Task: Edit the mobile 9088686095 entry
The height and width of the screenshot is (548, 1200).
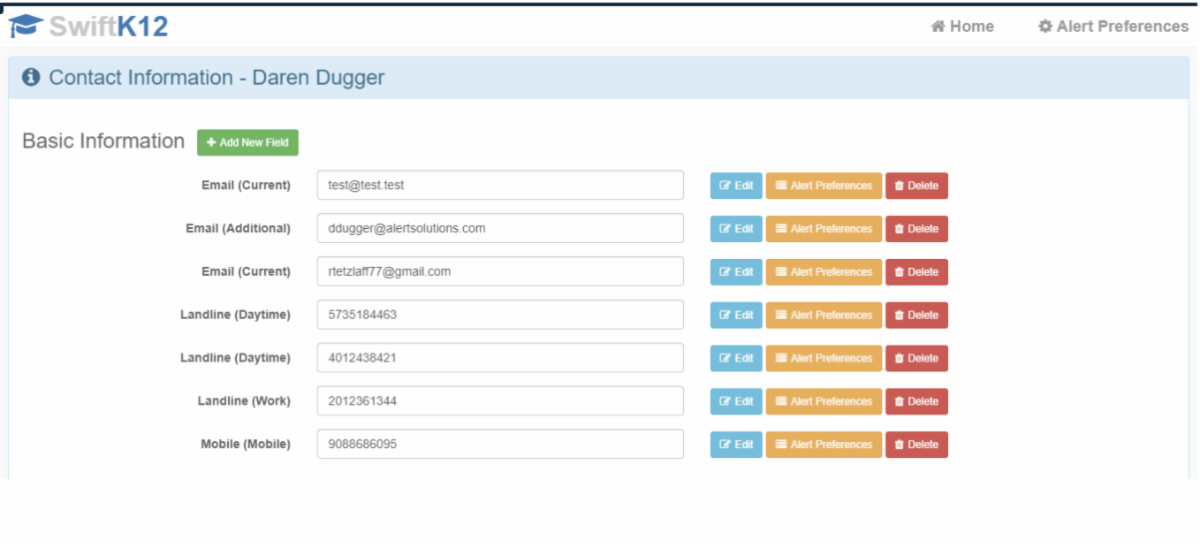Action: (736, 444)
